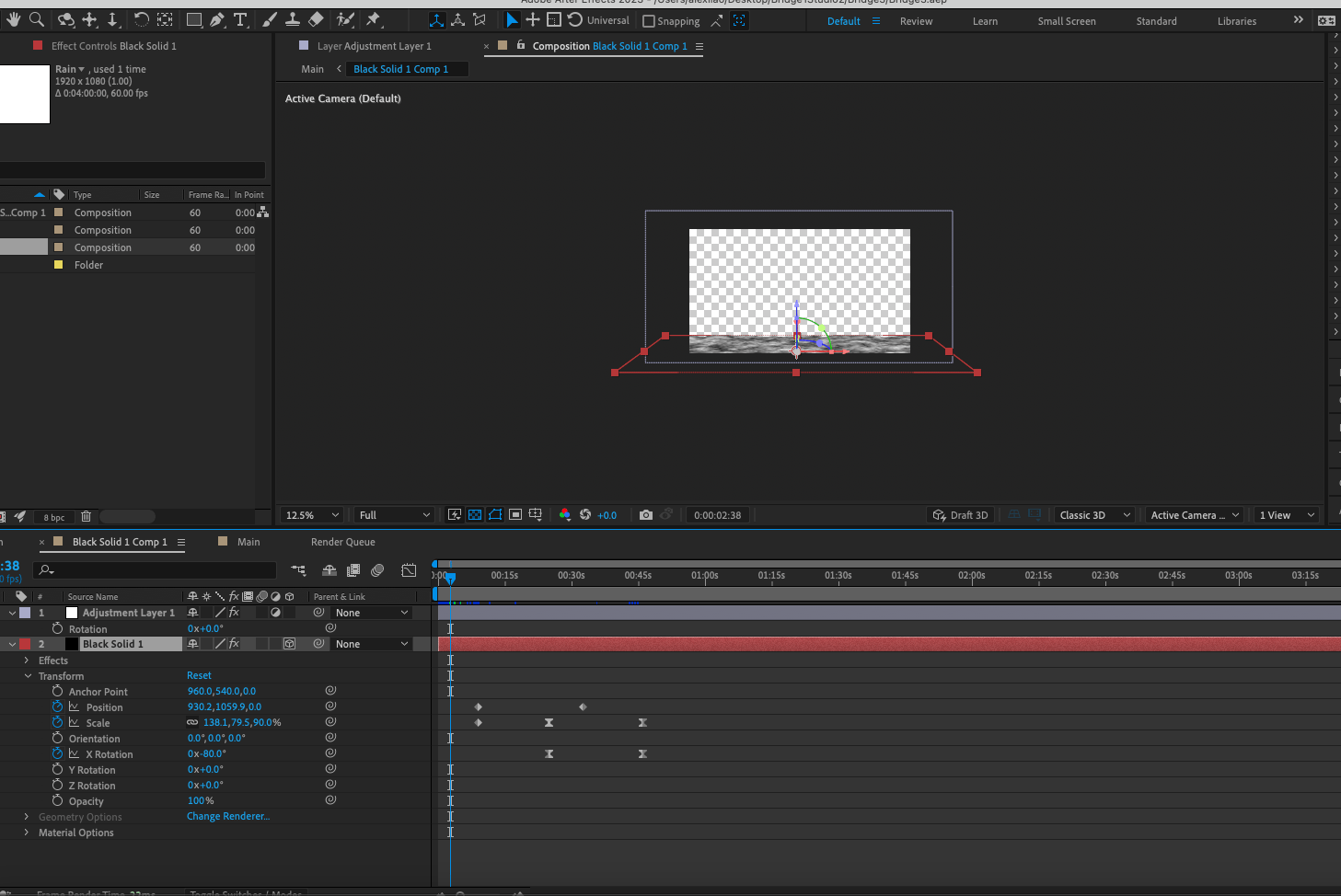The height and width of the screenshot is (896, 1341).
Task: Toggle Hide Shy Layers switch in timeline
Action: [329, 570]
